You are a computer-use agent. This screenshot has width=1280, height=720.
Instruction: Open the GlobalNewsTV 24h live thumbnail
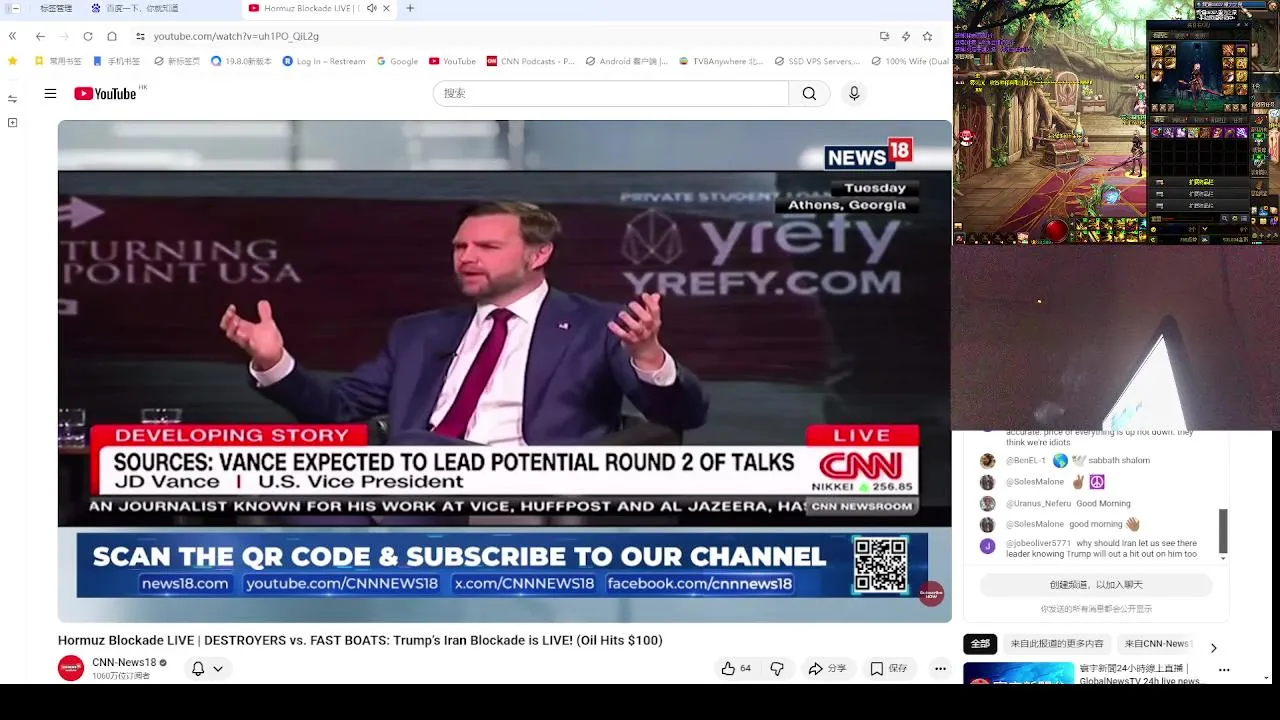tap(1018, 673)
